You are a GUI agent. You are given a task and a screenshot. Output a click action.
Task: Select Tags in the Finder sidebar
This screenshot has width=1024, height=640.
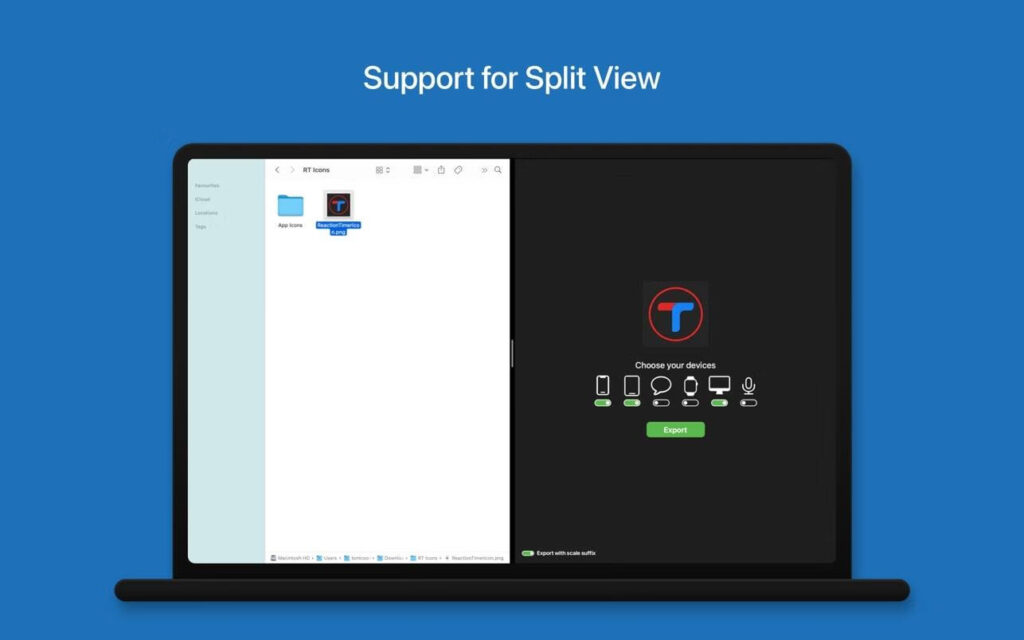[200, 227]
